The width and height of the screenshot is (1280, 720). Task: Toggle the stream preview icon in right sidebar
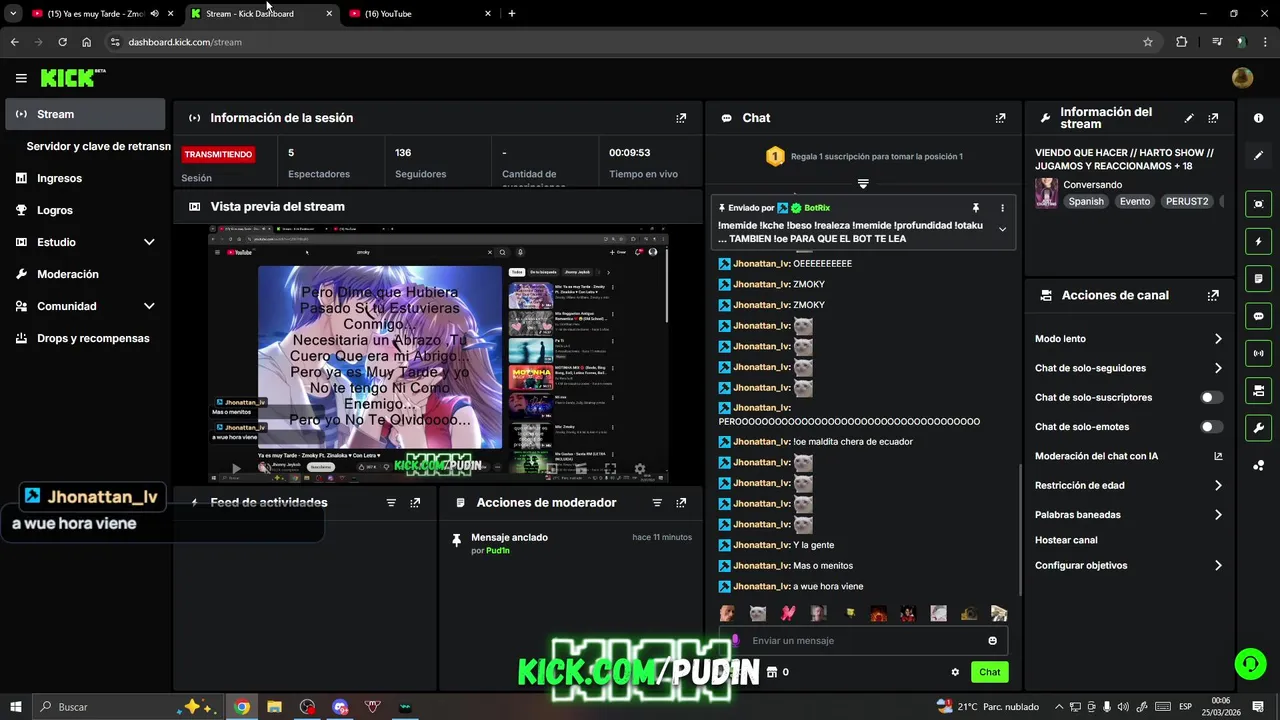[1258, 204]
